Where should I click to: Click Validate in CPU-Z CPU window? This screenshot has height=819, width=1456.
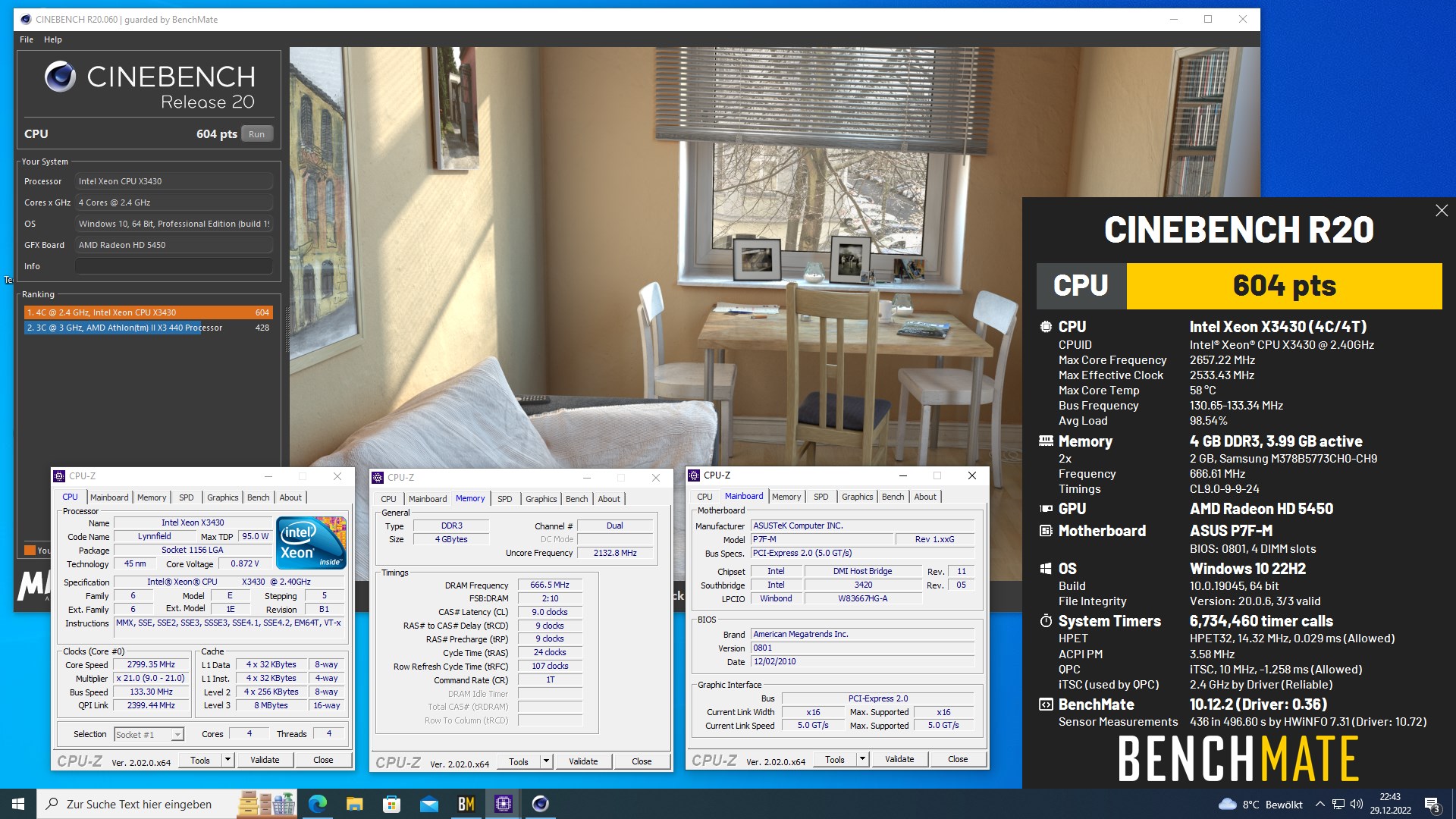pos(265,760)
